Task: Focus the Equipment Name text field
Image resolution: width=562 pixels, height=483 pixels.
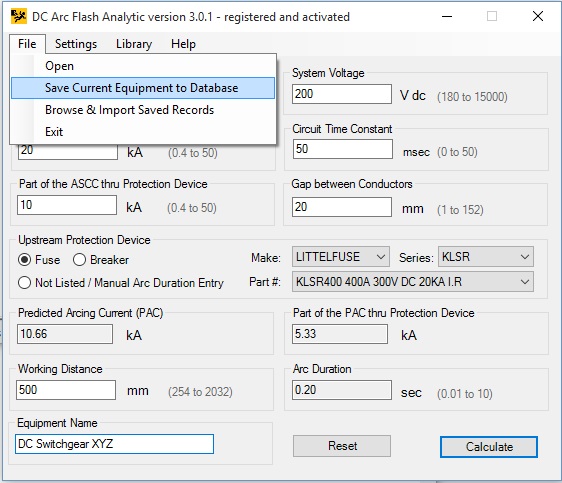Action: [x=114, y=444]
